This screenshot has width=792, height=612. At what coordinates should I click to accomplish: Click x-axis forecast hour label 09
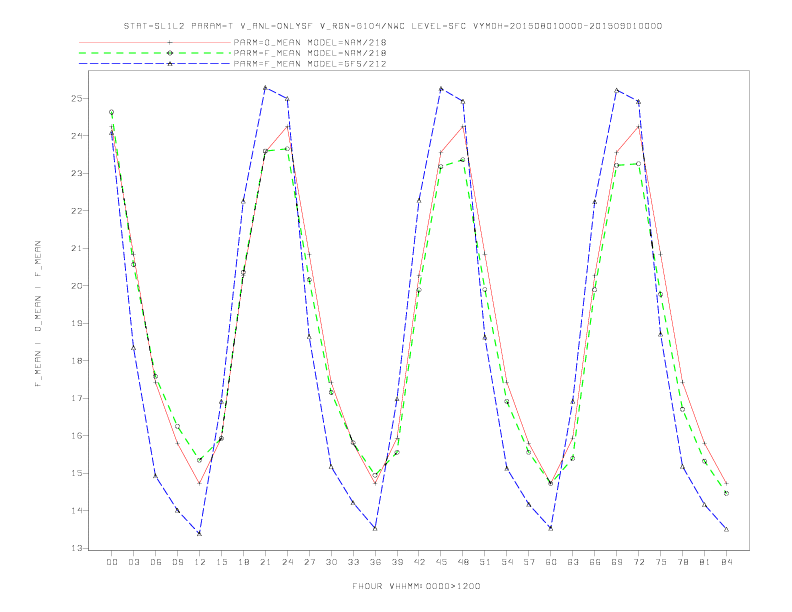coord(177,562)
